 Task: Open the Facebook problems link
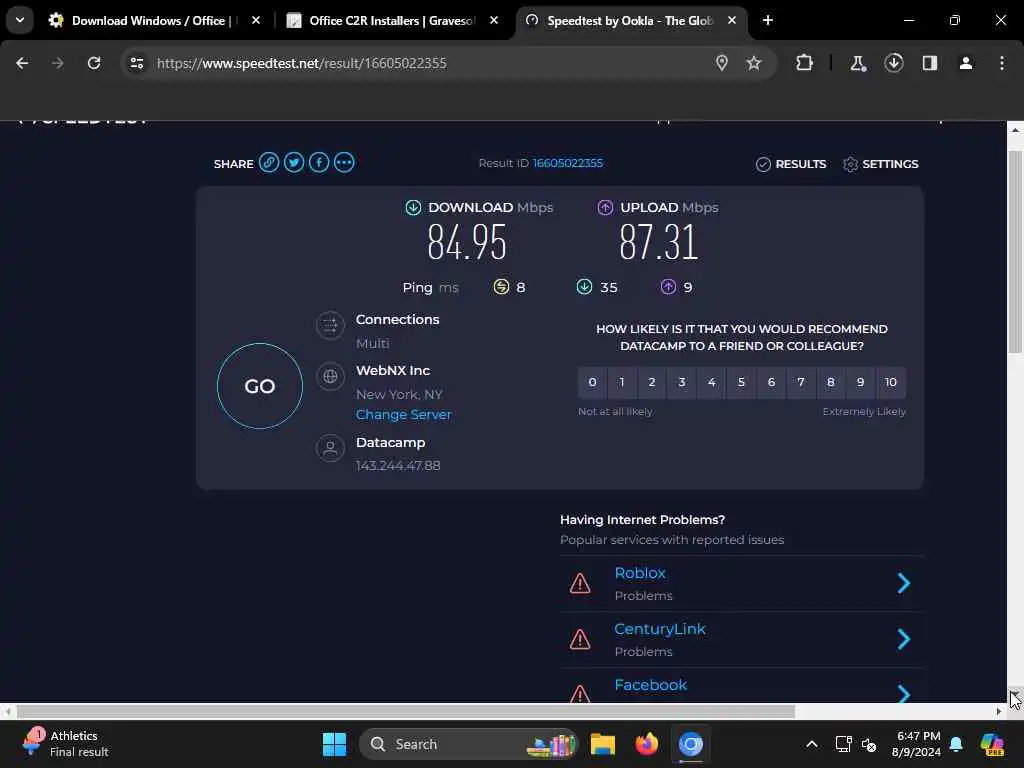(650, 685)
